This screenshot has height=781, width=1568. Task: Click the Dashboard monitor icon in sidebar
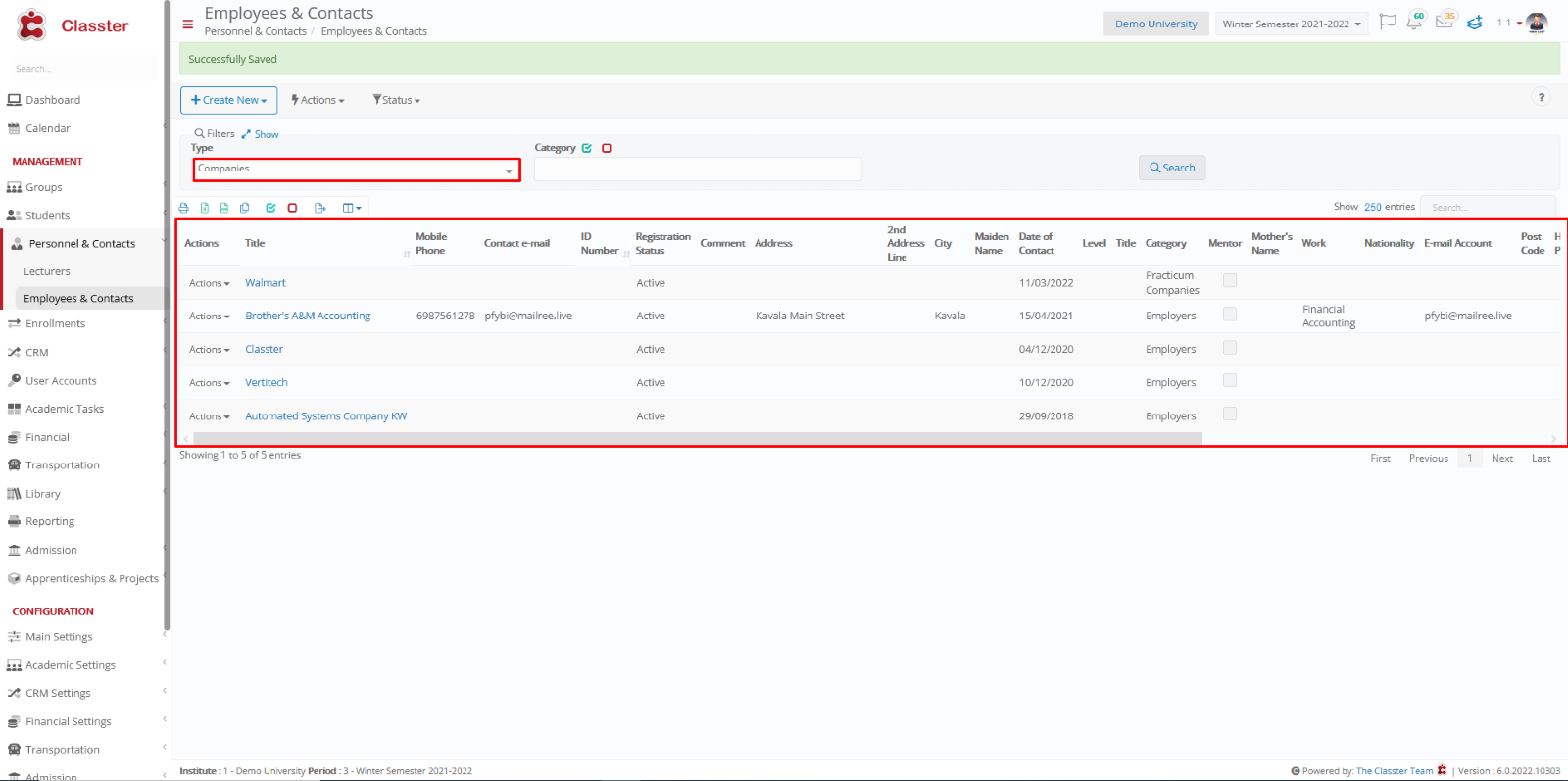pos(14,100)
